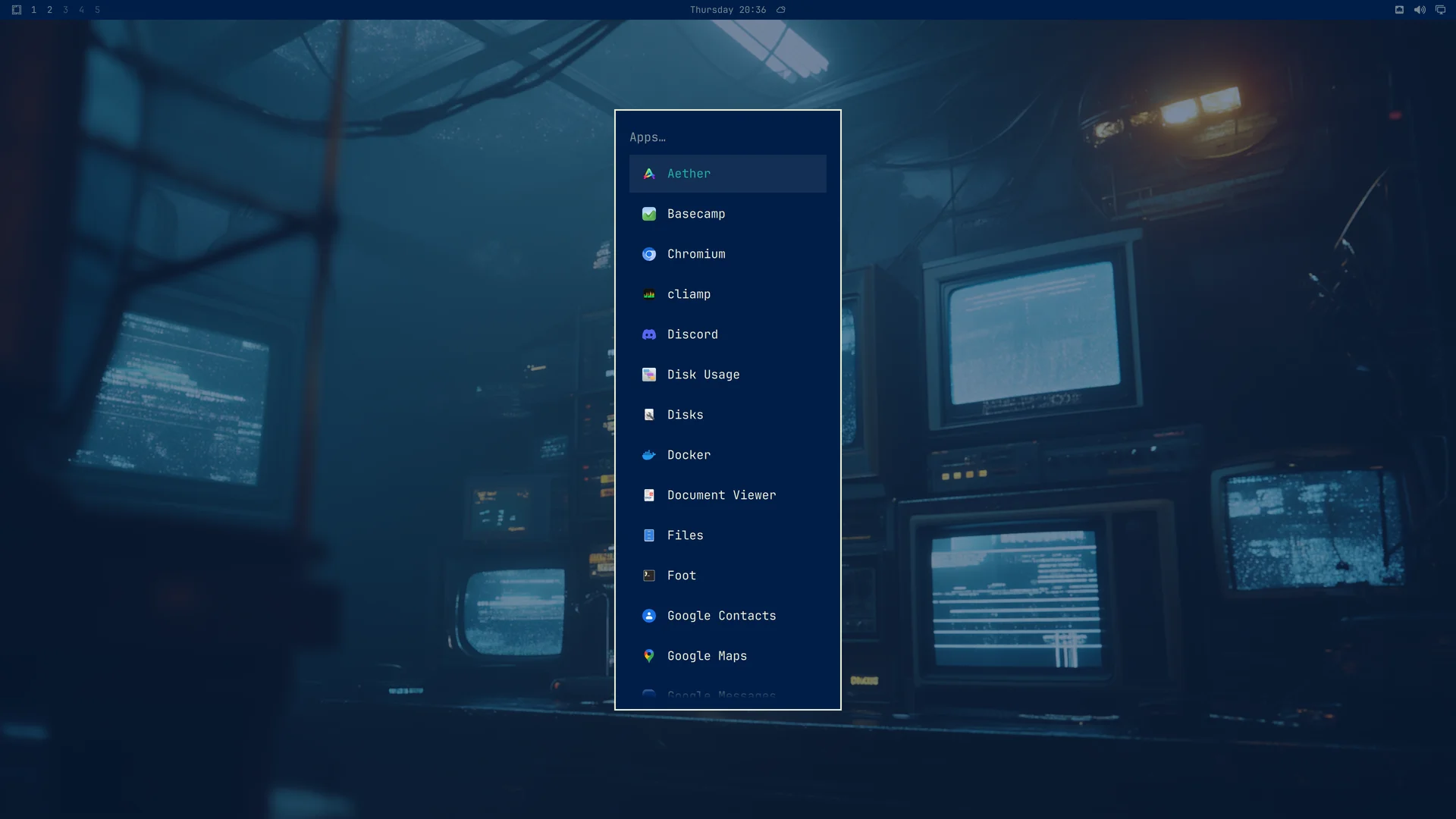Open the volume icon in top bar
The width and height of the screenshot is (1456, 819).
point(1420,10)
